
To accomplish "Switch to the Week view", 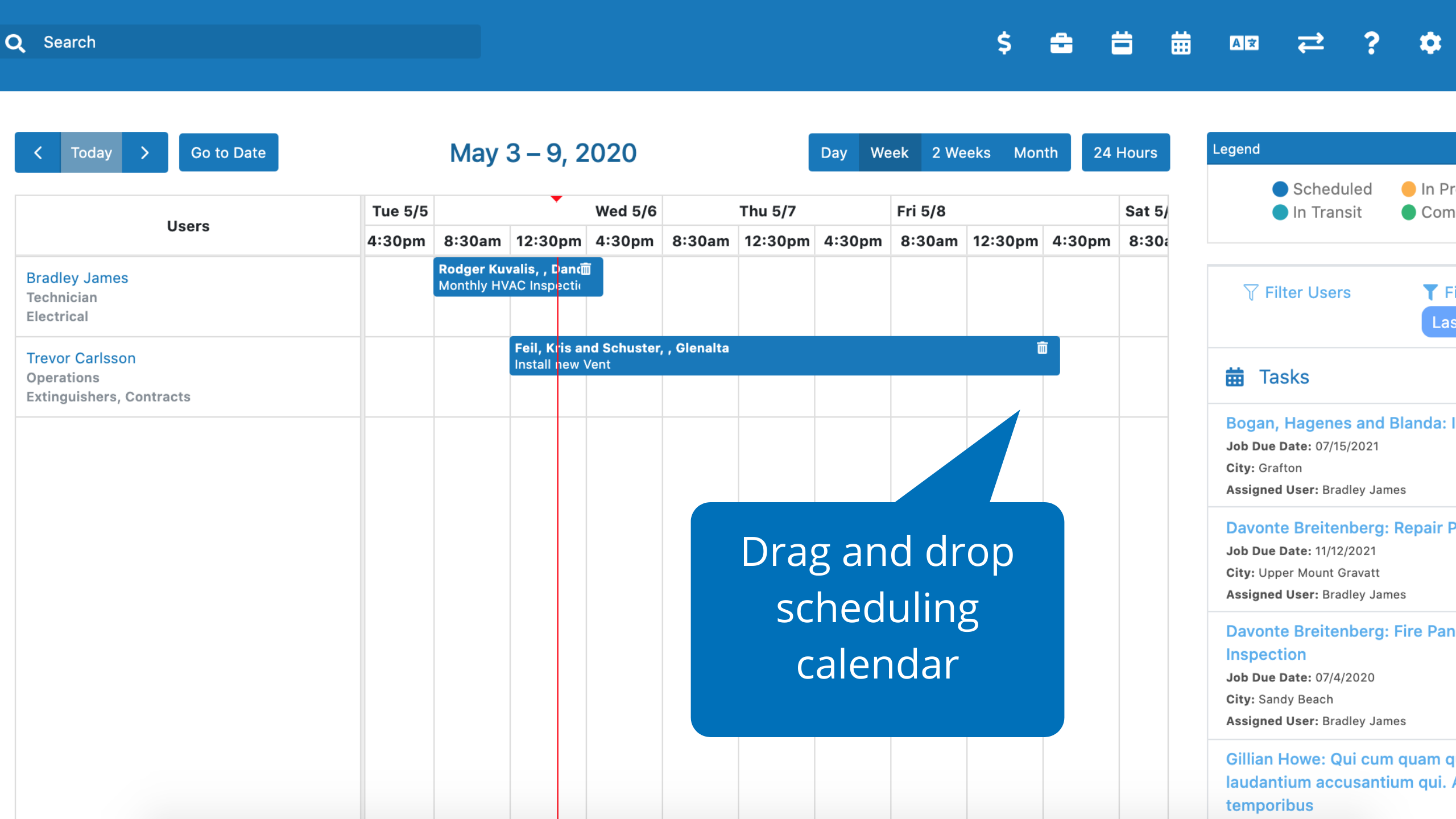I will pos(890,152).
